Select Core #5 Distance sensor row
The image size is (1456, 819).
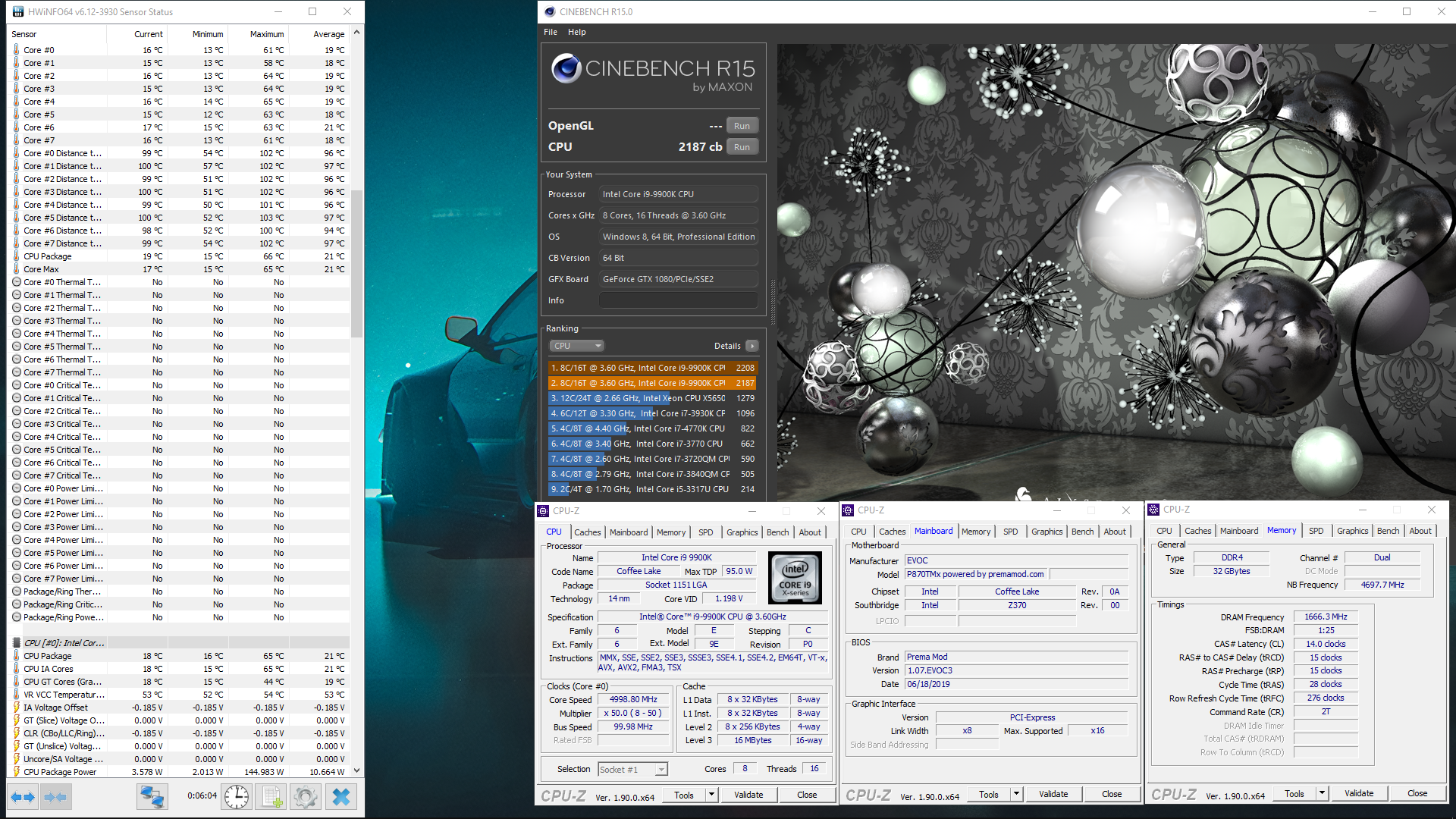[179, 218]
